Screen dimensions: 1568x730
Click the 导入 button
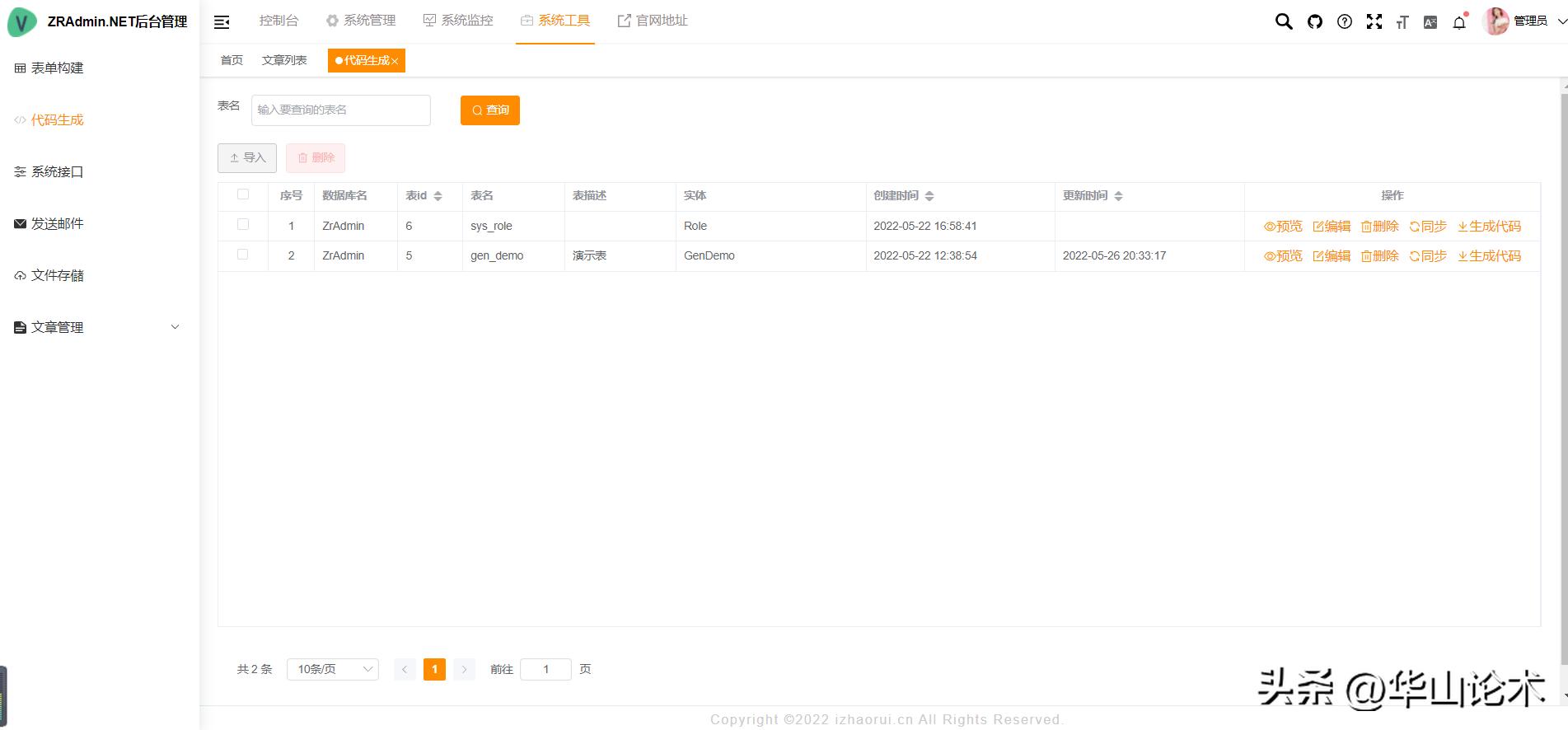point(247,157)
